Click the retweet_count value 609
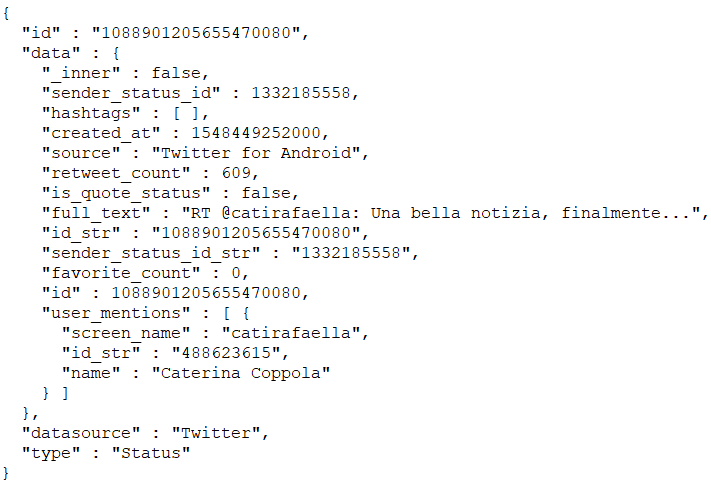 (236, 173)
